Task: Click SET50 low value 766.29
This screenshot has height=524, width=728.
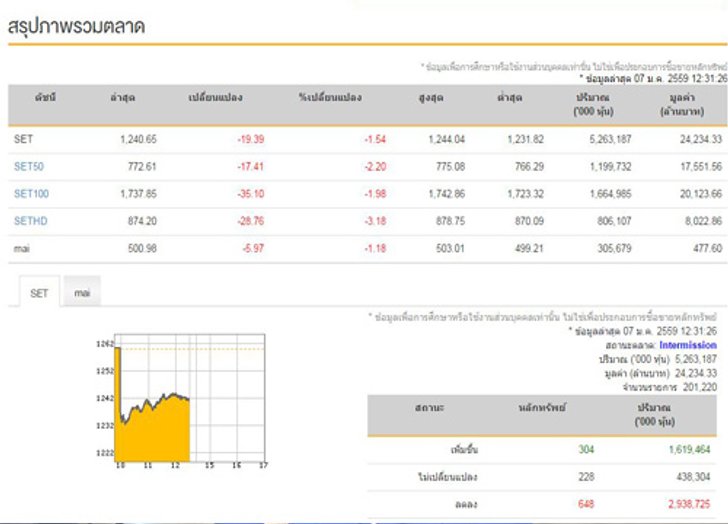Action: (x=529, y=166)
